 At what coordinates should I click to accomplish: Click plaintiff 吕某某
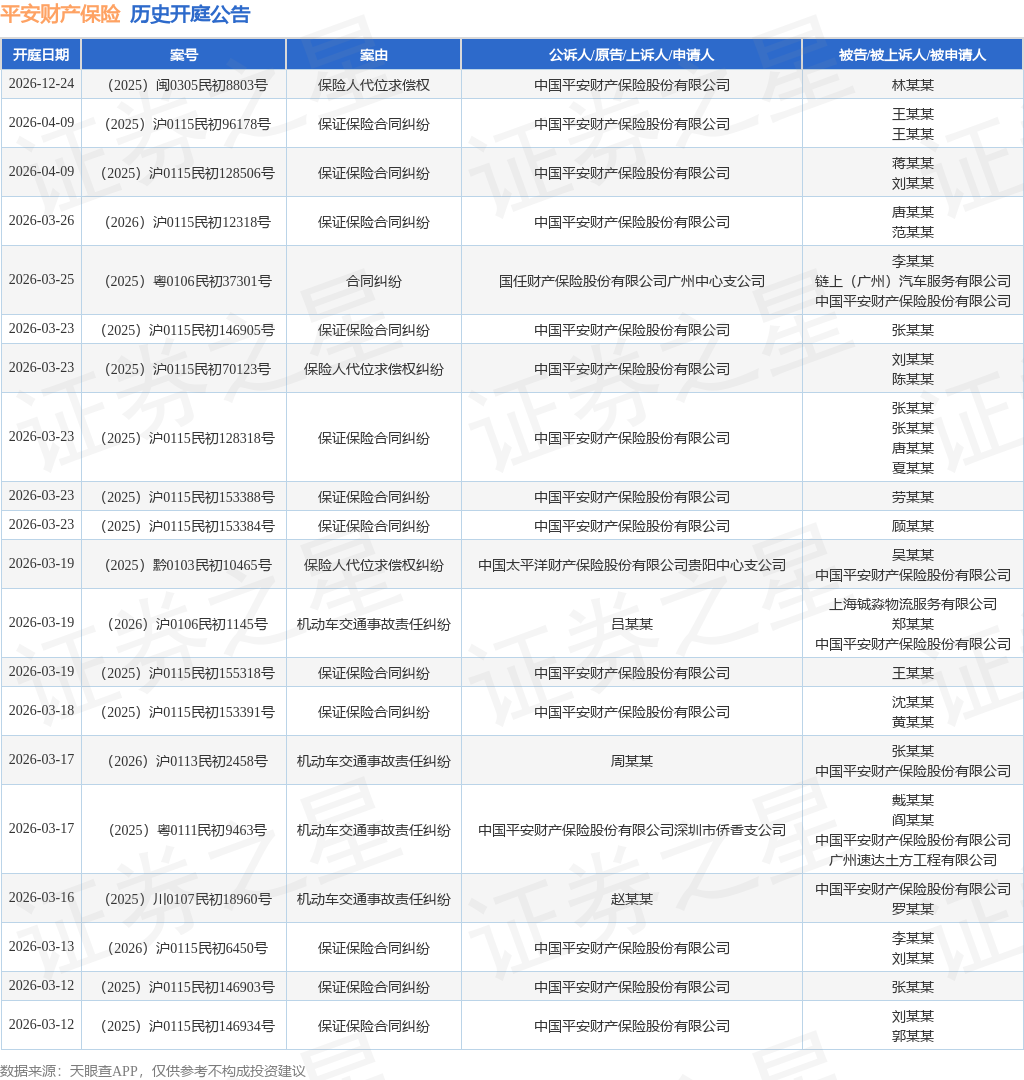click(x=631, y=625)
